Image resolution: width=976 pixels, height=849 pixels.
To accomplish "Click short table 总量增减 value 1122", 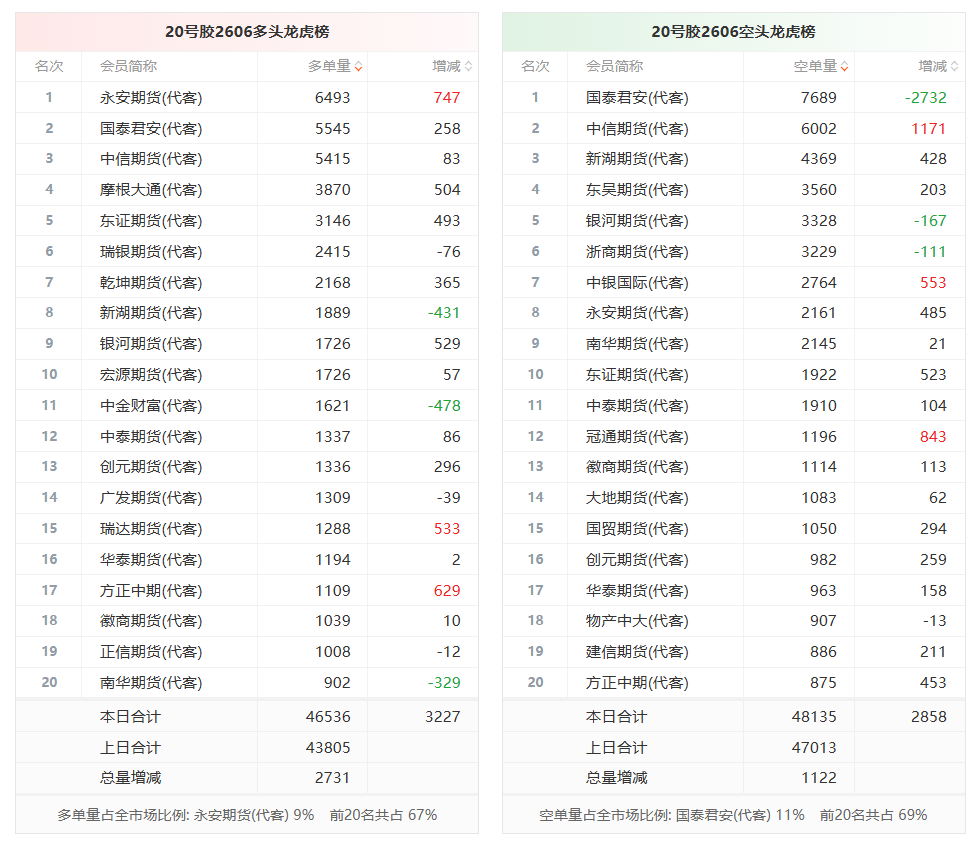I will pyautogui.click(x=819, y=778).
